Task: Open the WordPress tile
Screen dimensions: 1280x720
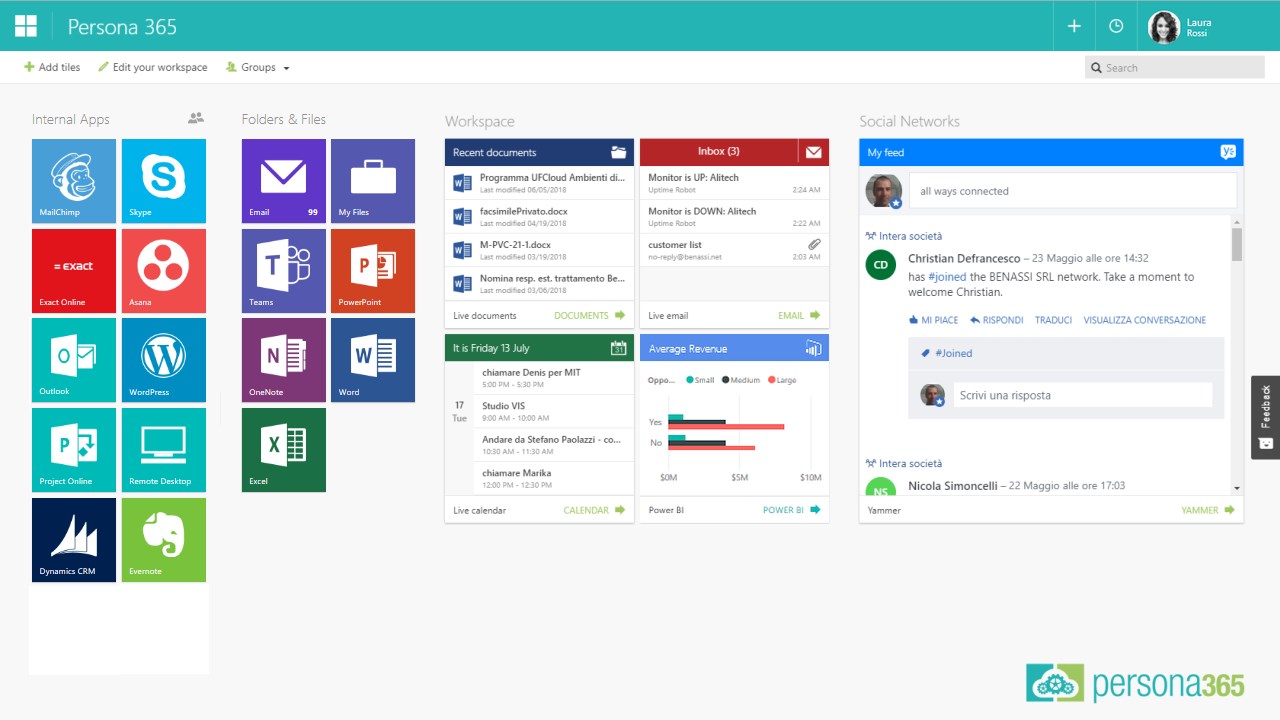Action: [x=164, y=360]
